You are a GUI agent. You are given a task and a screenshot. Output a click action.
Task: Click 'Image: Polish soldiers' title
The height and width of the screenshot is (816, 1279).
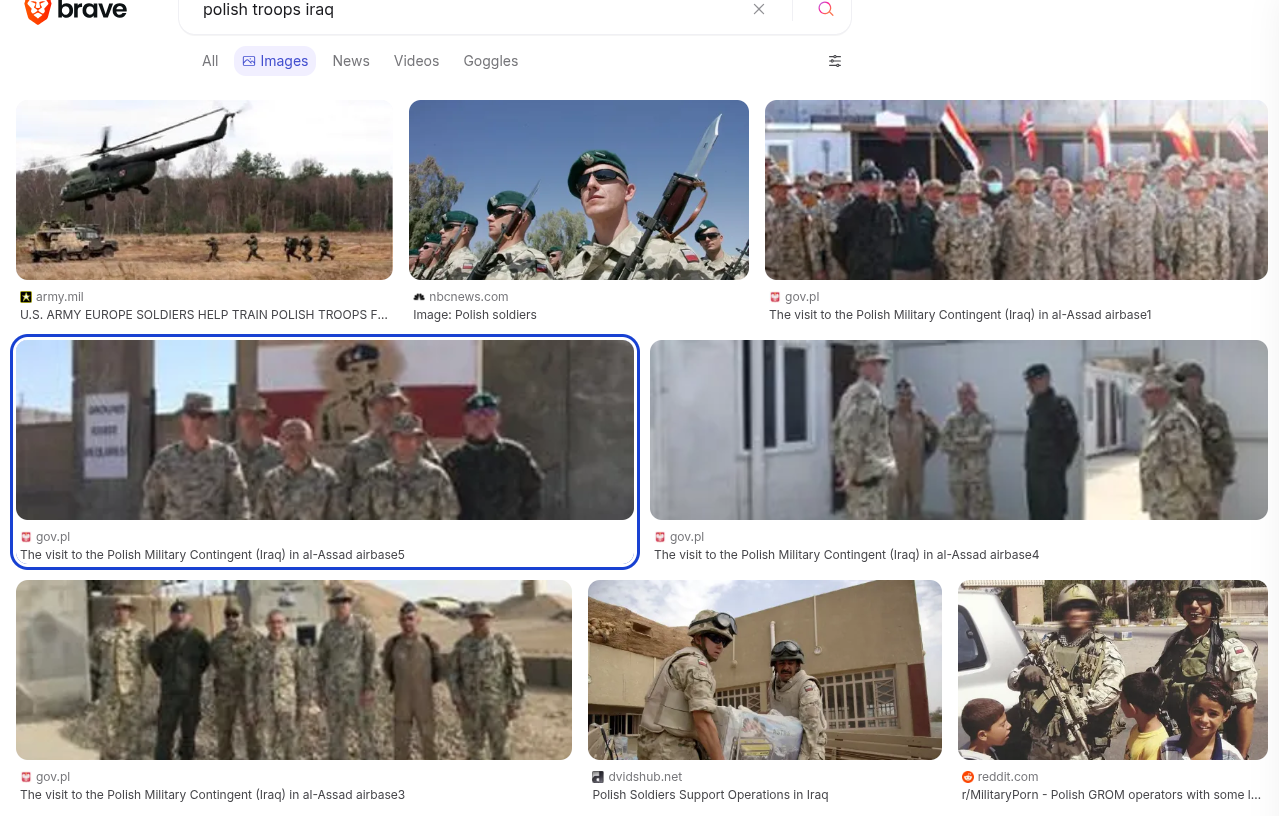(475, 315)
